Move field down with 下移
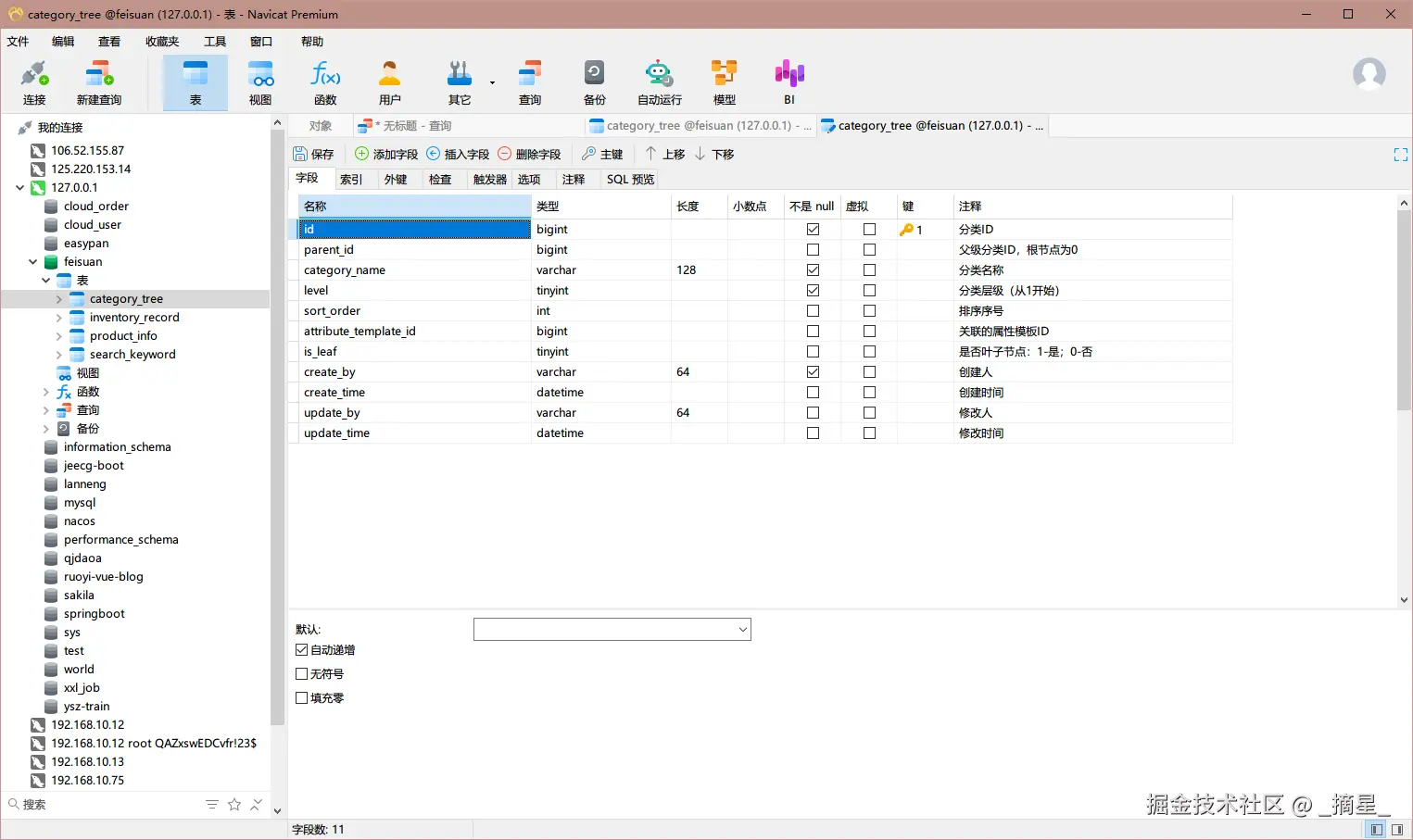Viewport: 1413px width, 840px height. [713, 154]
